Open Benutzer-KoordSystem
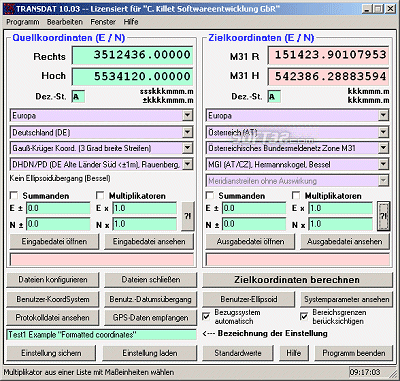Viewport: 400px width, 381px height. (x=53, y=299)
